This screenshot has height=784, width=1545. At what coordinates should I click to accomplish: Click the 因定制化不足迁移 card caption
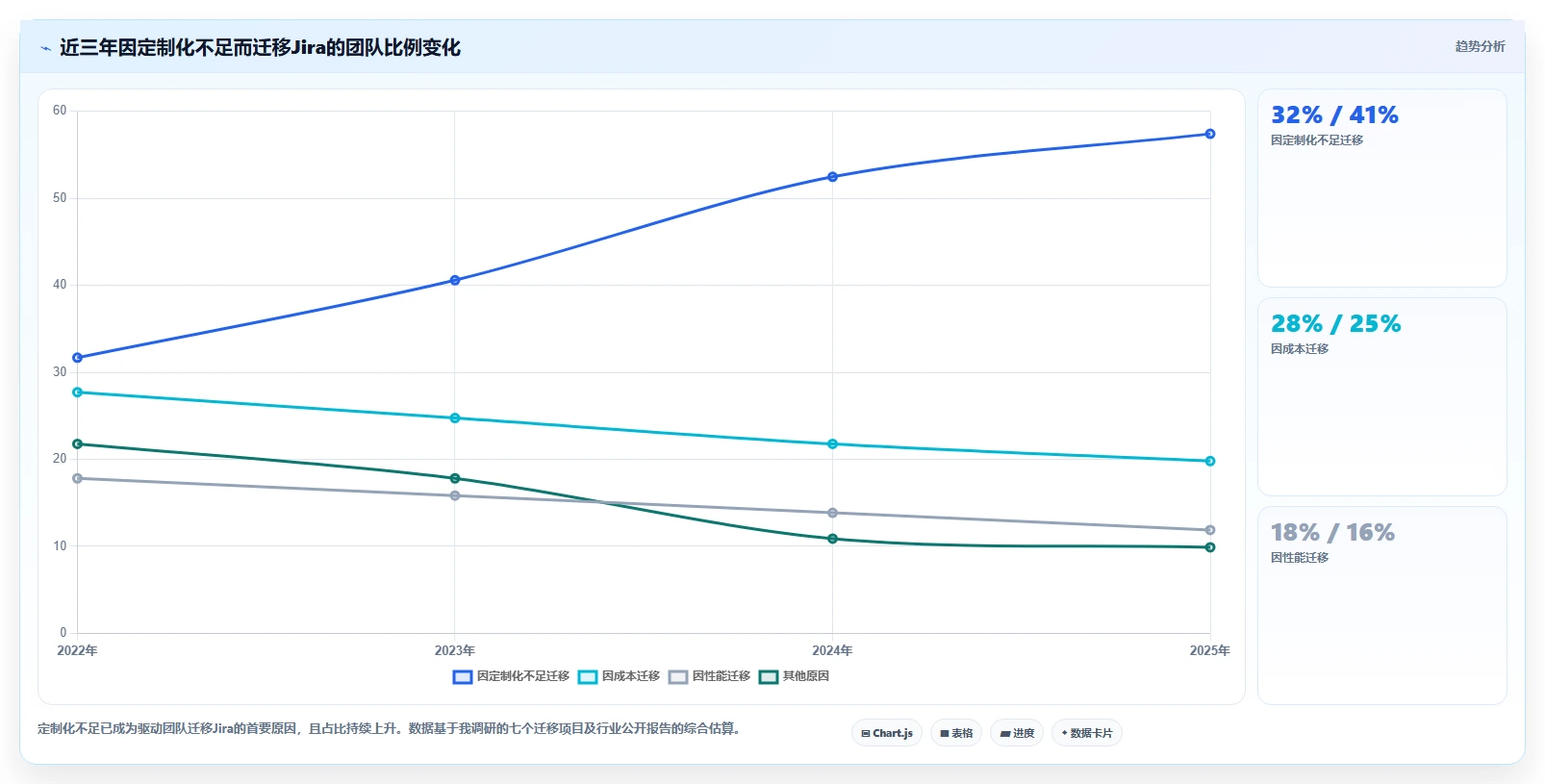(x=1316, y=140)
